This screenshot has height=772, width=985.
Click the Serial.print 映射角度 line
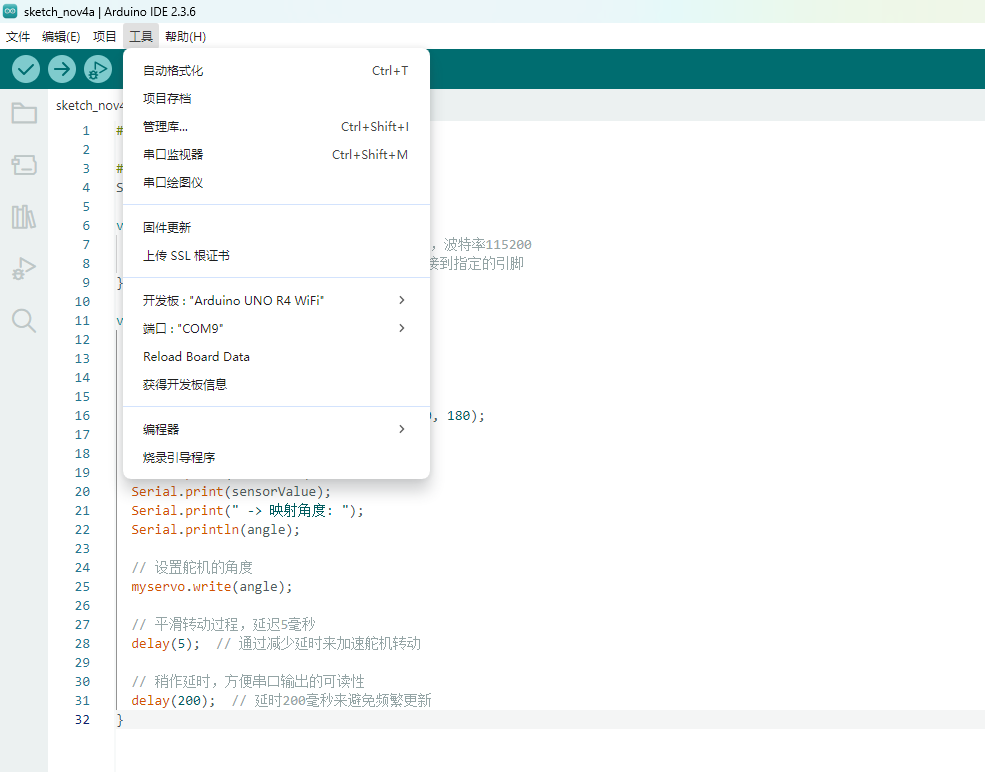pyautogui.click(x=248, y=511)
